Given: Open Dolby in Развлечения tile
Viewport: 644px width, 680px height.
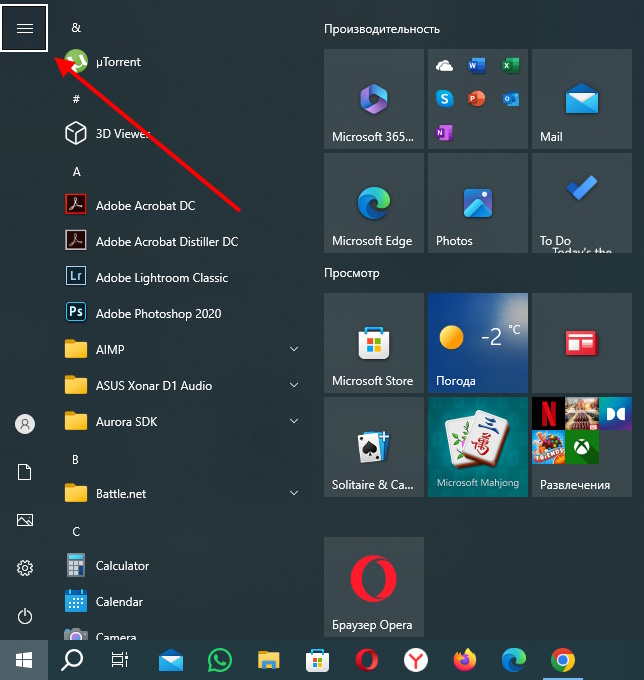Looking at the screenshot, I should click(615, 414).
